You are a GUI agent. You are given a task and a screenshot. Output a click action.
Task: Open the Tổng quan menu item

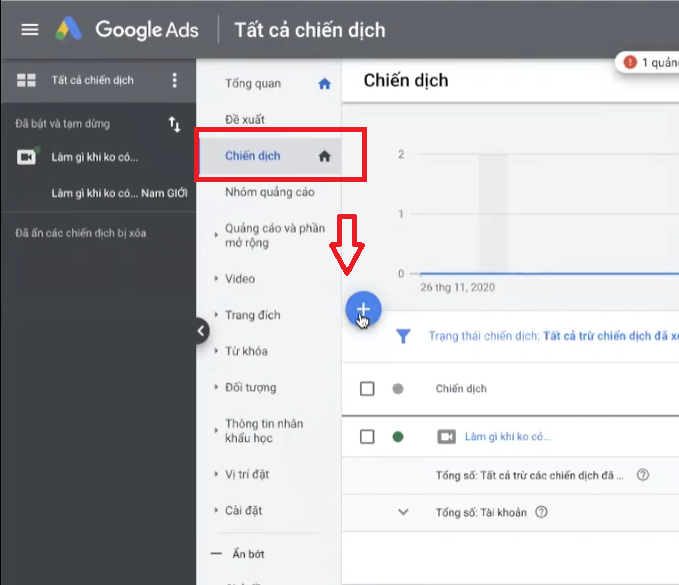[x=253, y=84]
